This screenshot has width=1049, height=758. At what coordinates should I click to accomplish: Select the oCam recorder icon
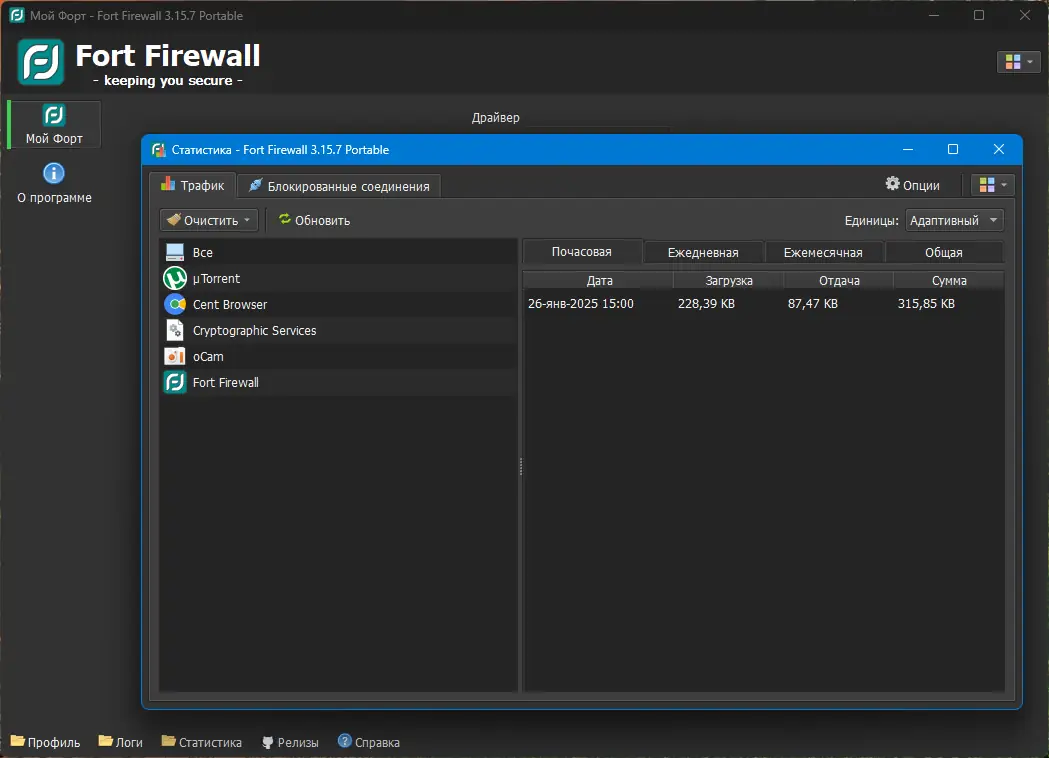point(175,357)
